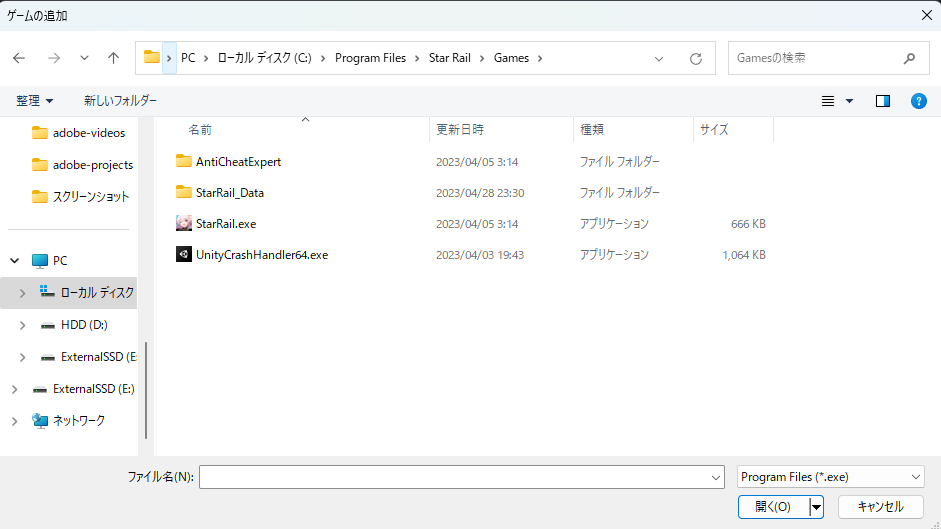This screenshot has width=941, height=529.
Task: Click the AntiCheatExpert folder icon
Action: pyautogui.click(x=184, y=161)
